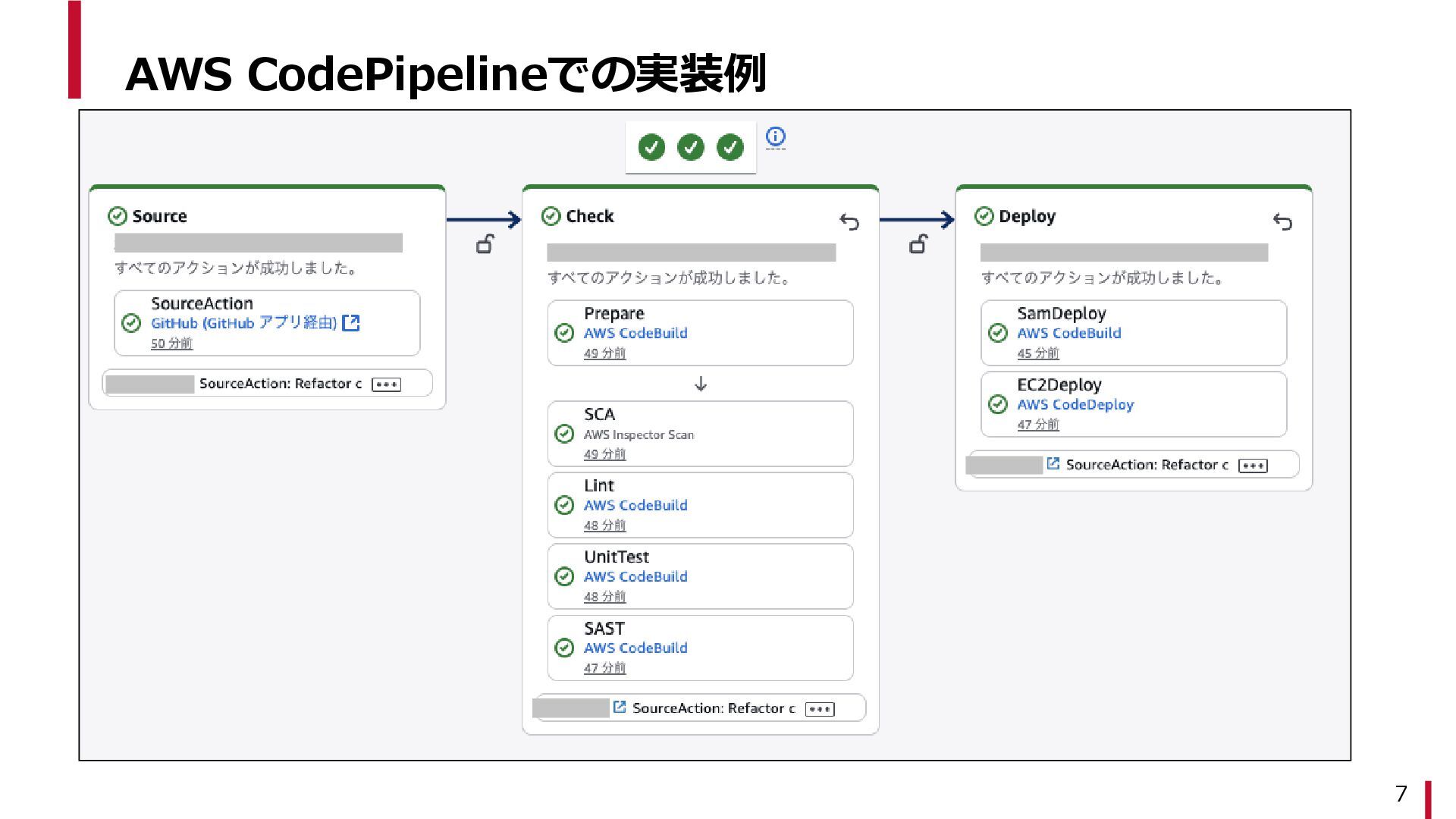Click the info icon beside the execution checkmarks
This screenshot has height=819, width=1456.
click(x=775, y=136)
